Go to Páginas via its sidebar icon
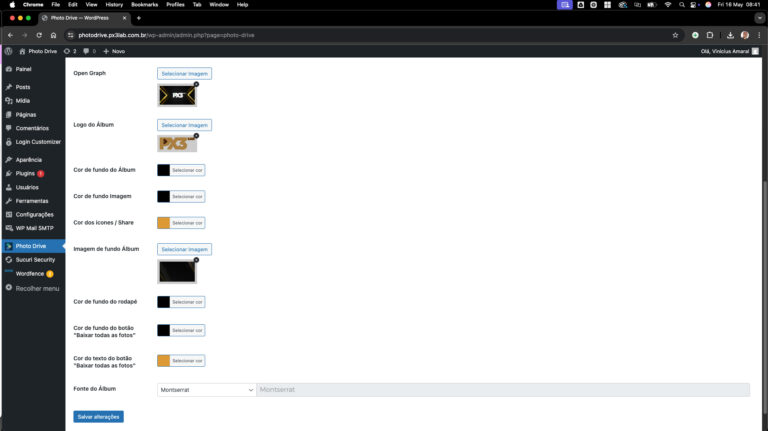Image resolution: width=768 pixels, height=431 pixels. point(9,115)
